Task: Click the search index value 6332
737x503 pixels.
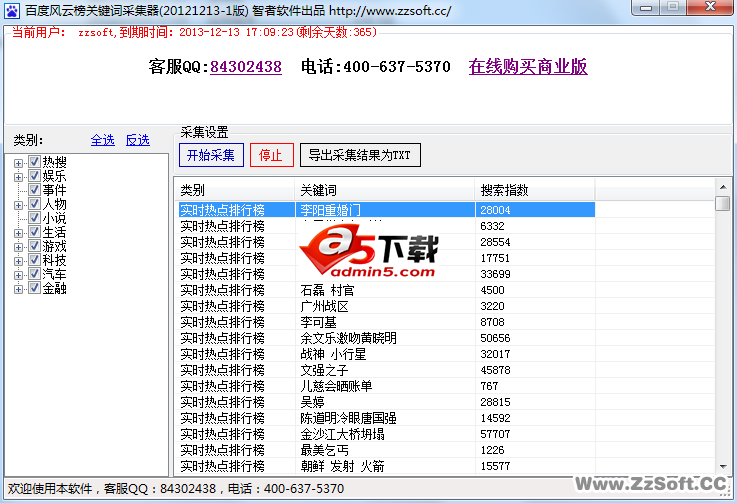Action: (492, 226)
